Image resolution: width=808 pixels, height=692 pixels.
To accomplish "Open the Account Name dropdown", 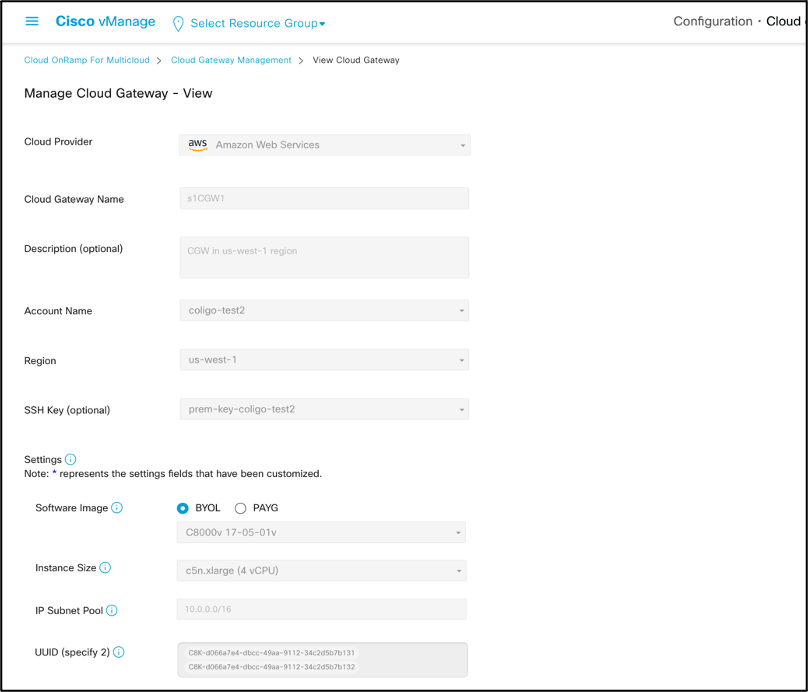I will (x=323, y=311).
